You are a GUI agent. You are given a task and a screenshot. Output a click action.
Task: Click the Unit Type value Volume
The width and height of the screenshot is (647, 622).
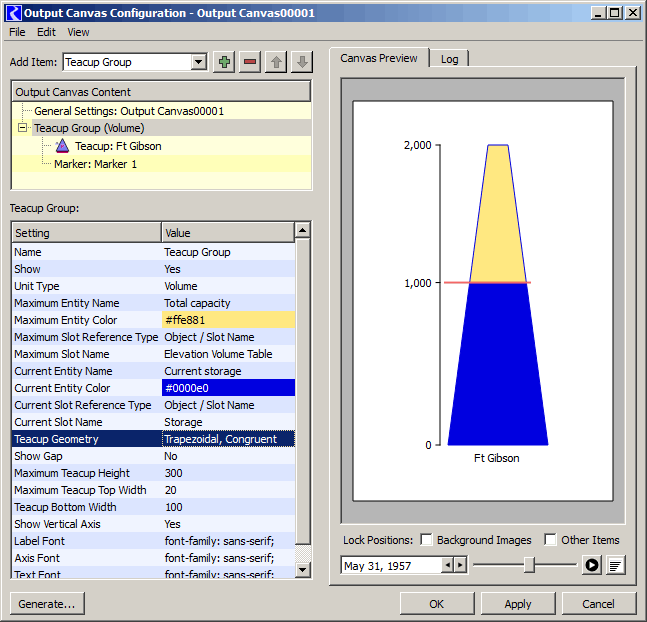pos(228,286)
